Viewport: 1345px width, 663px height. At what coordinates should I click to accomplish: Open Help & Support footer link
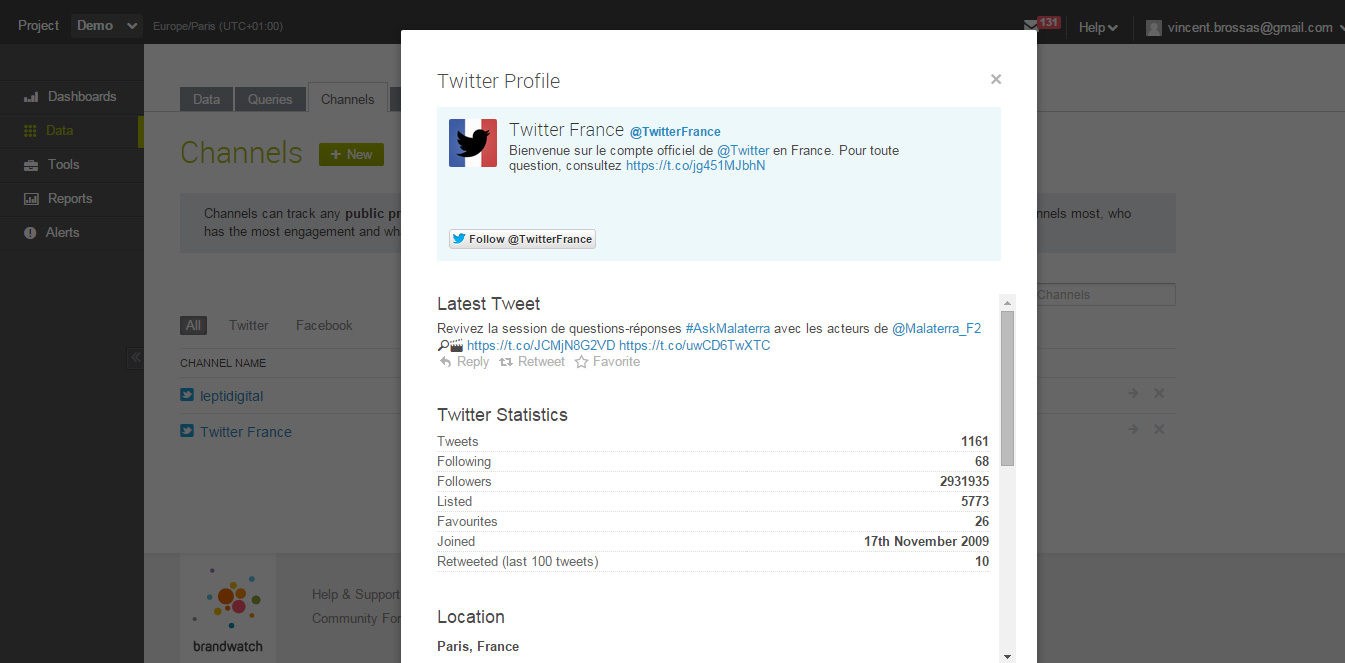pos(356,594)
